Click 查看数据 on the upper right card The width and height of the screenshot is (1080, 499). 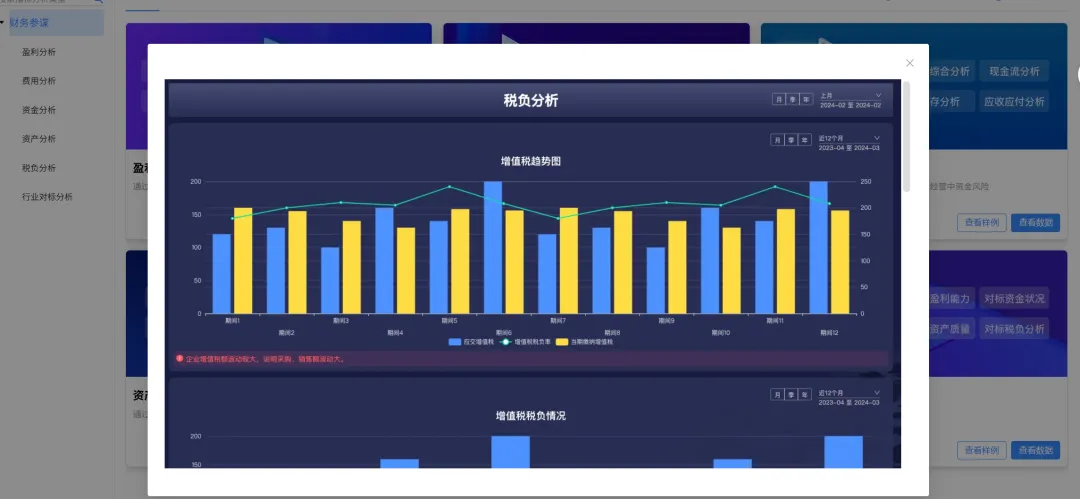click(x=1035, y=223)
